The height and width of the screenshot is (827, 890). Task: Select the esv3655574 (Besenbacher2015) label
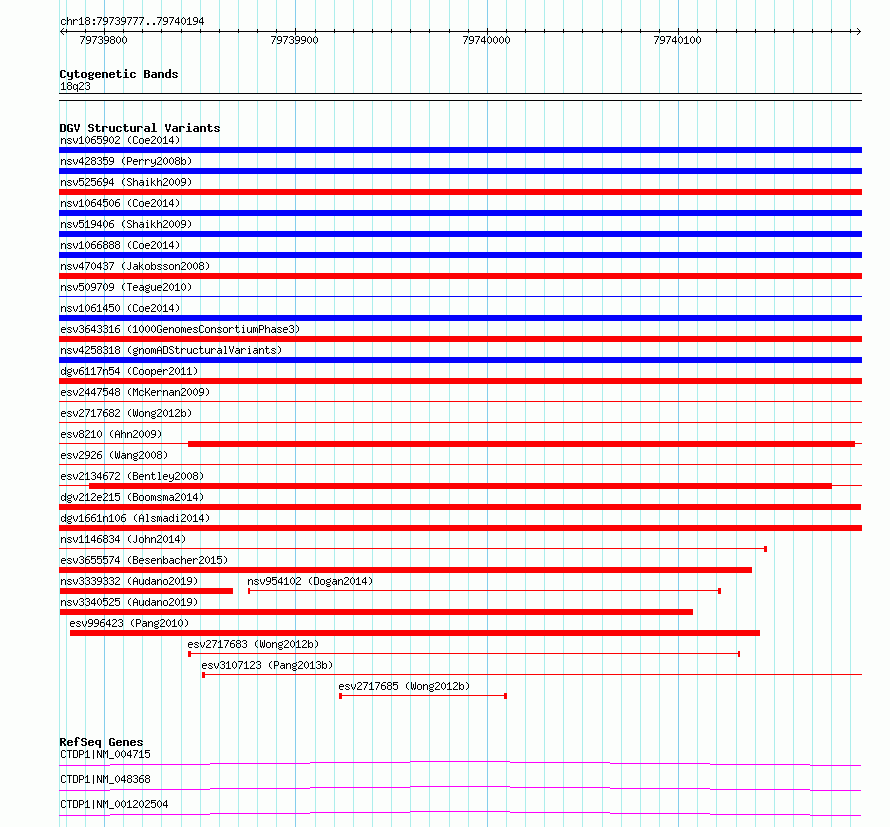(144, 560)
